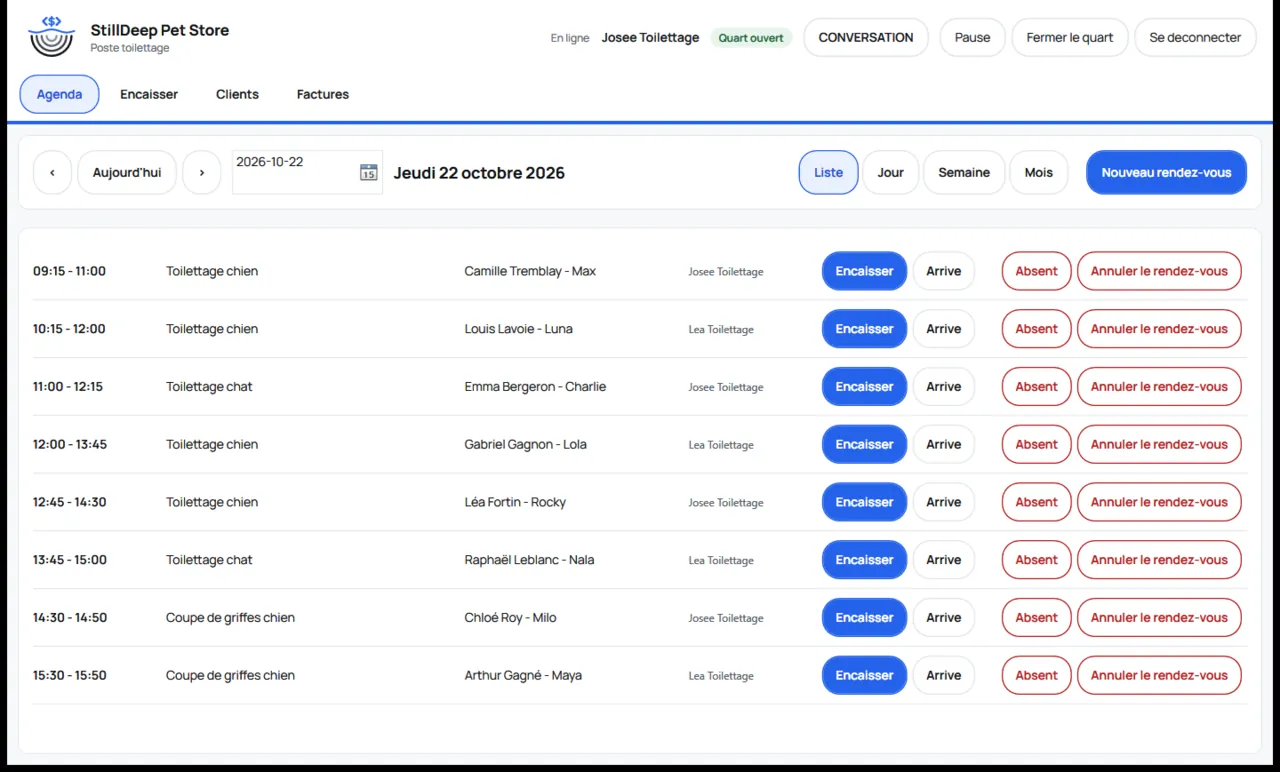Go to previous day with left chevron

pos(52,172)
